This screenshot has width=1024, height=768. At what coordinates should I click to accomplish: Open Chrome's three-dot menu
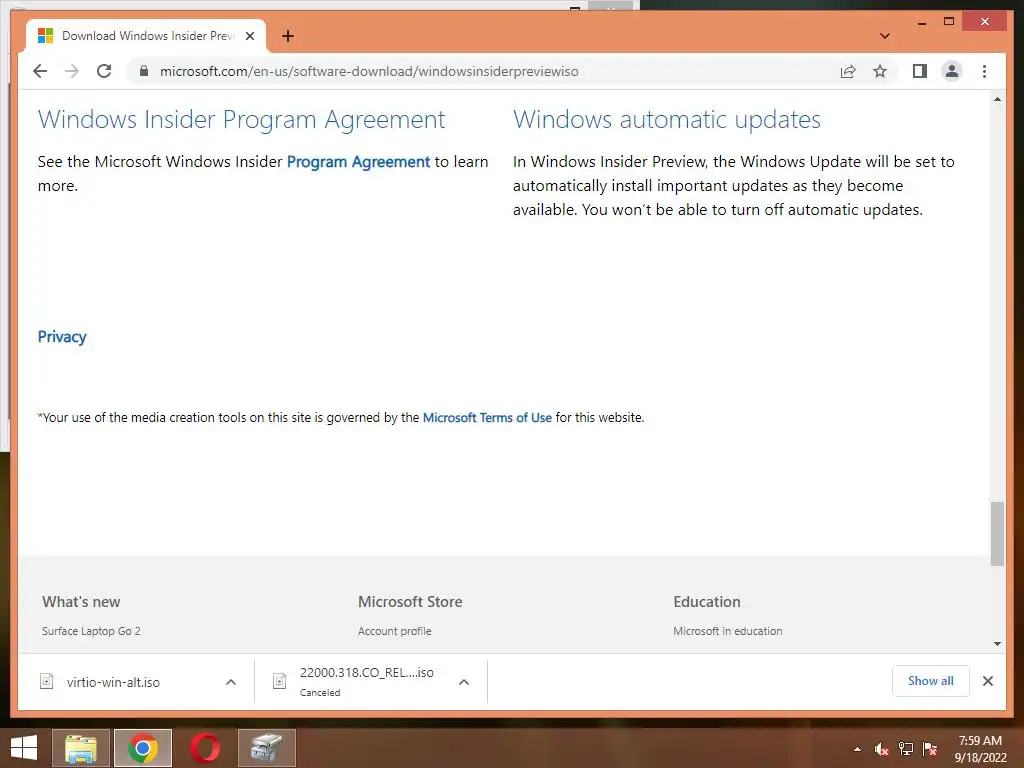tap(984, 71)
